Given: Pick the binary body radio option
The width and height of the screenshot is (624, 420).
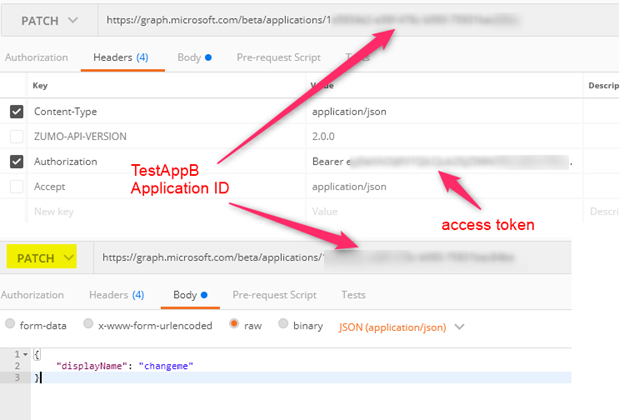Looking at the screenshot, I should coord(284,325).
